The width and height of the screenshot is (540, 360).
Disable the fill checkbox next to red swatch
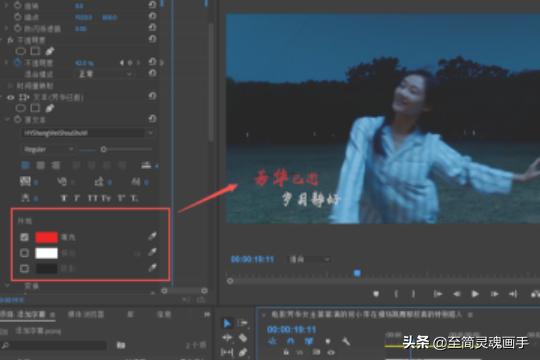[x=24, y=237]
